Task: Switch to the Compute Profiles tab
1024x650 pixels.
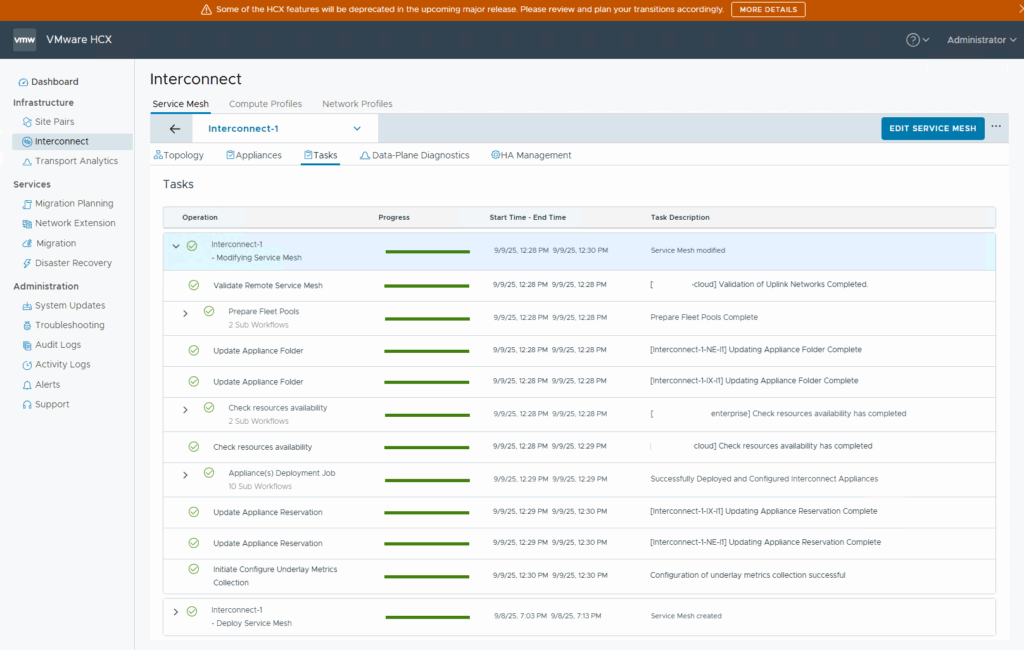Action: tap(265, 104)
